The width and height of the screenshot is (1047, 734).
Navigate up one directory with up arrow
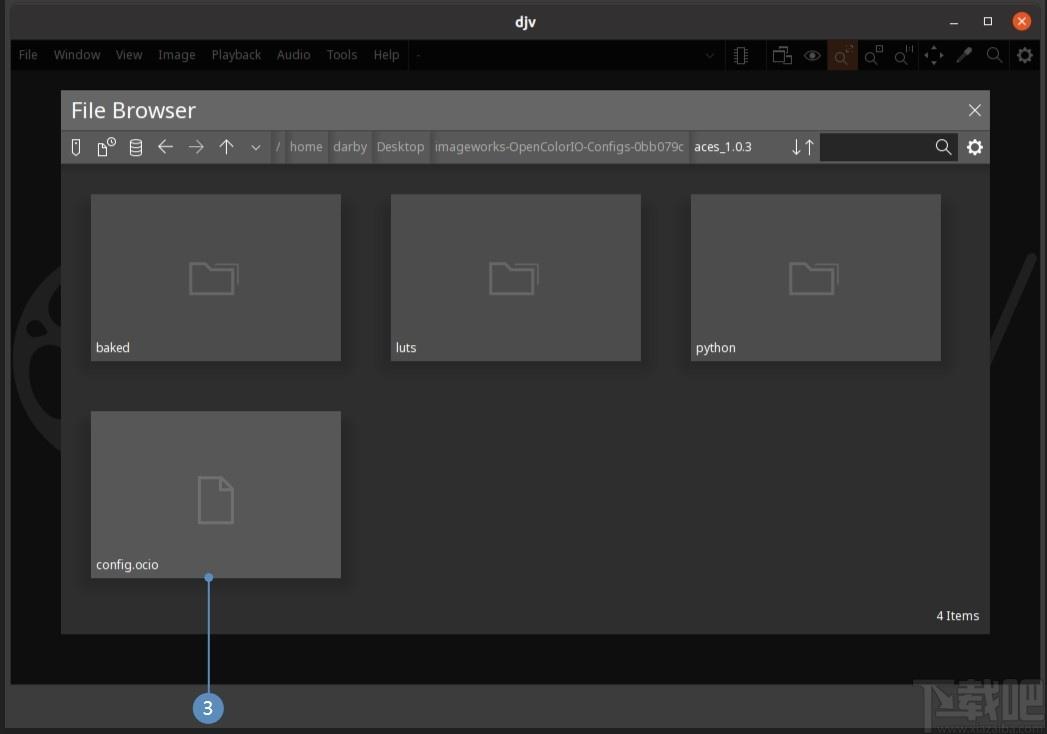[x=226, y=147]
